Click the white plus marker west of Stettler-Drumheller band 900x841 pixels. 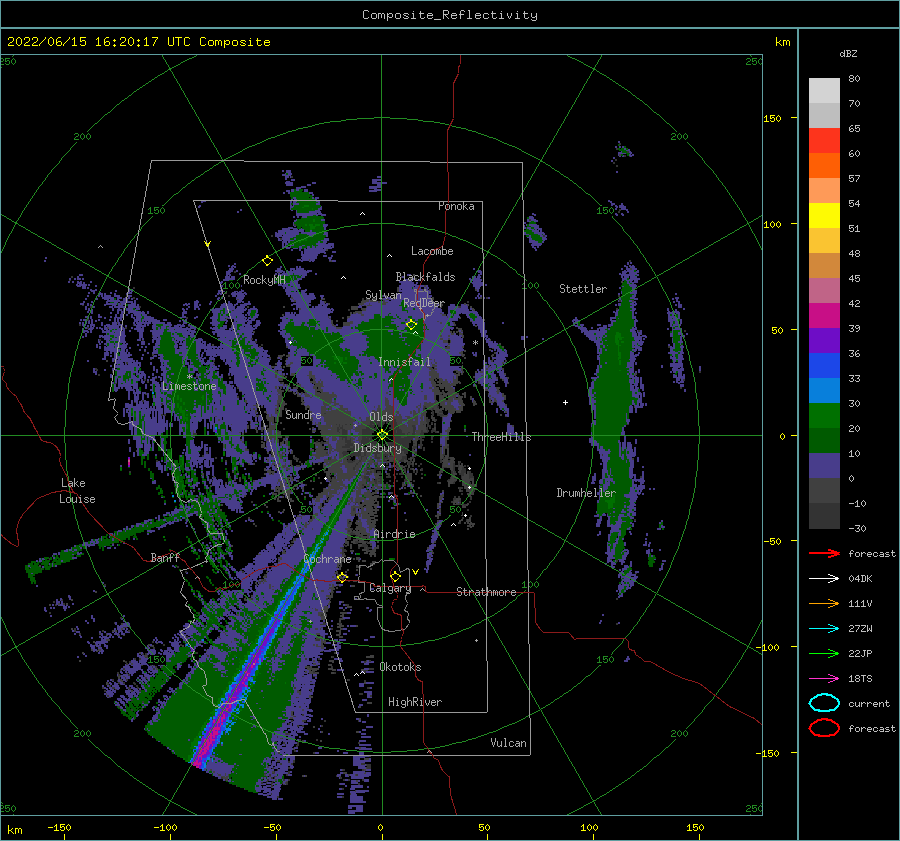click(x=565, y=402)
